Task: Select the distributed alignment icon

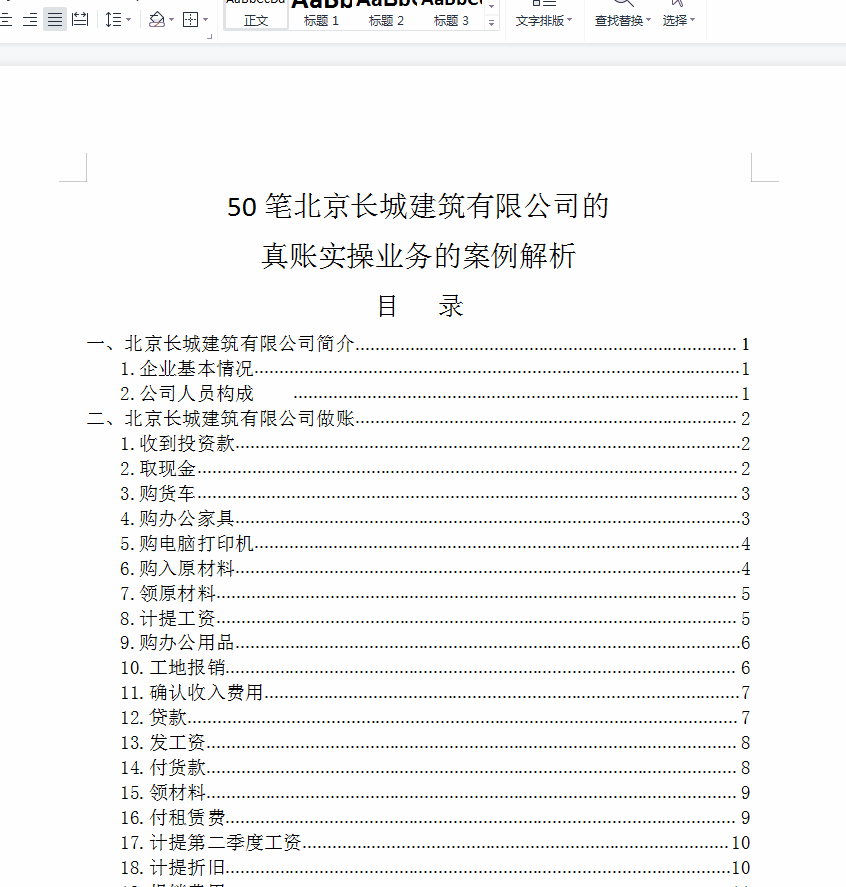Action: tap(80, 19)
